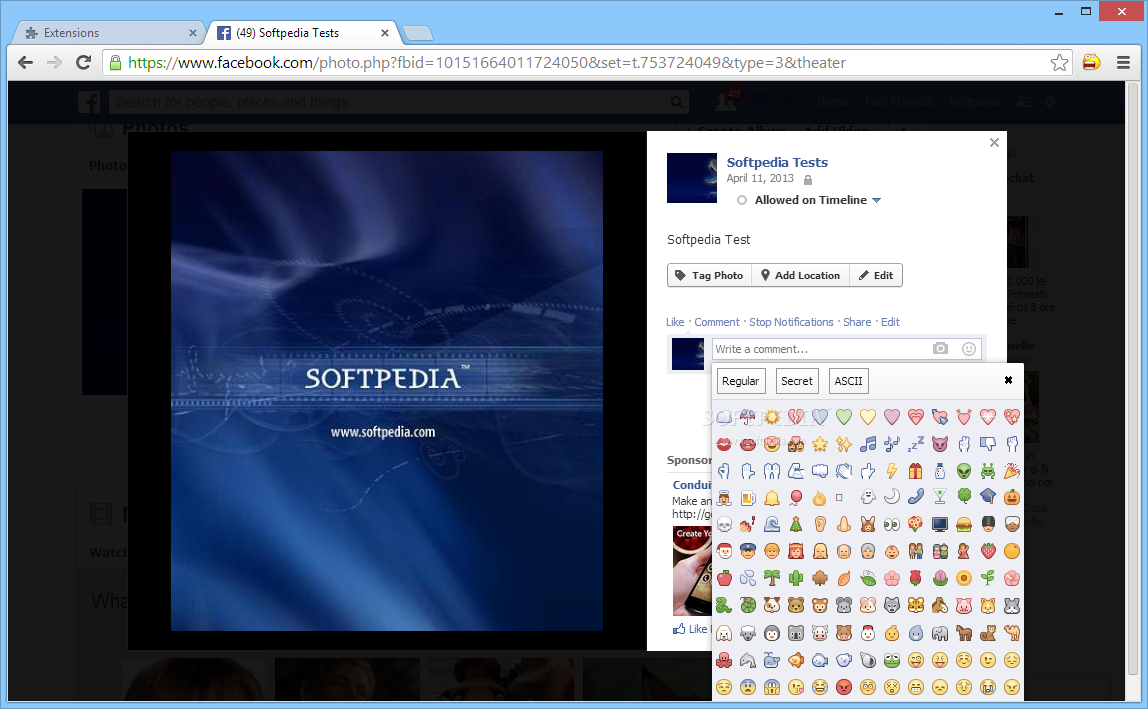Close the photo theater view
Viewport: 1148px width, 709px height.
994,143
